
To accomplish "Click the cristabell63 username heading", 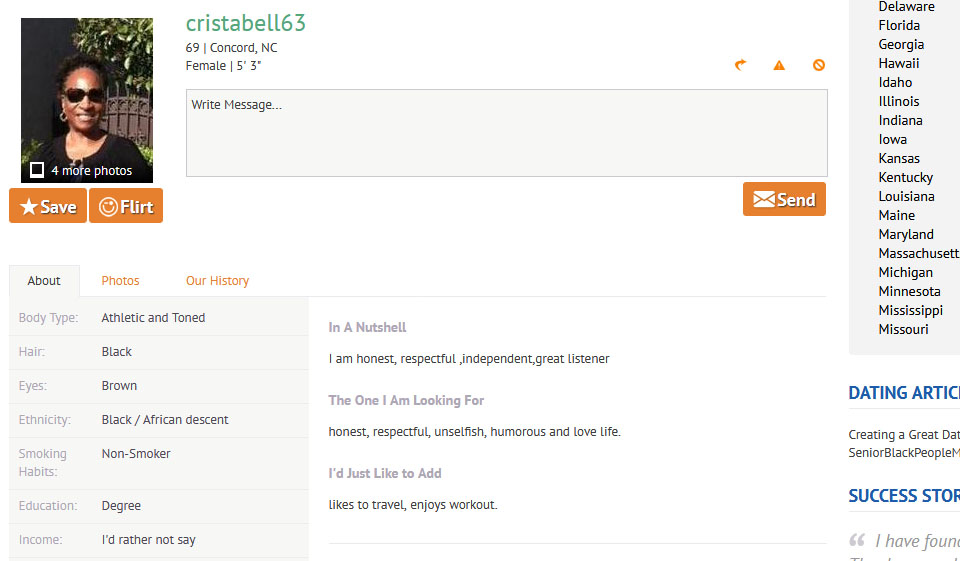I will [246, 23].
